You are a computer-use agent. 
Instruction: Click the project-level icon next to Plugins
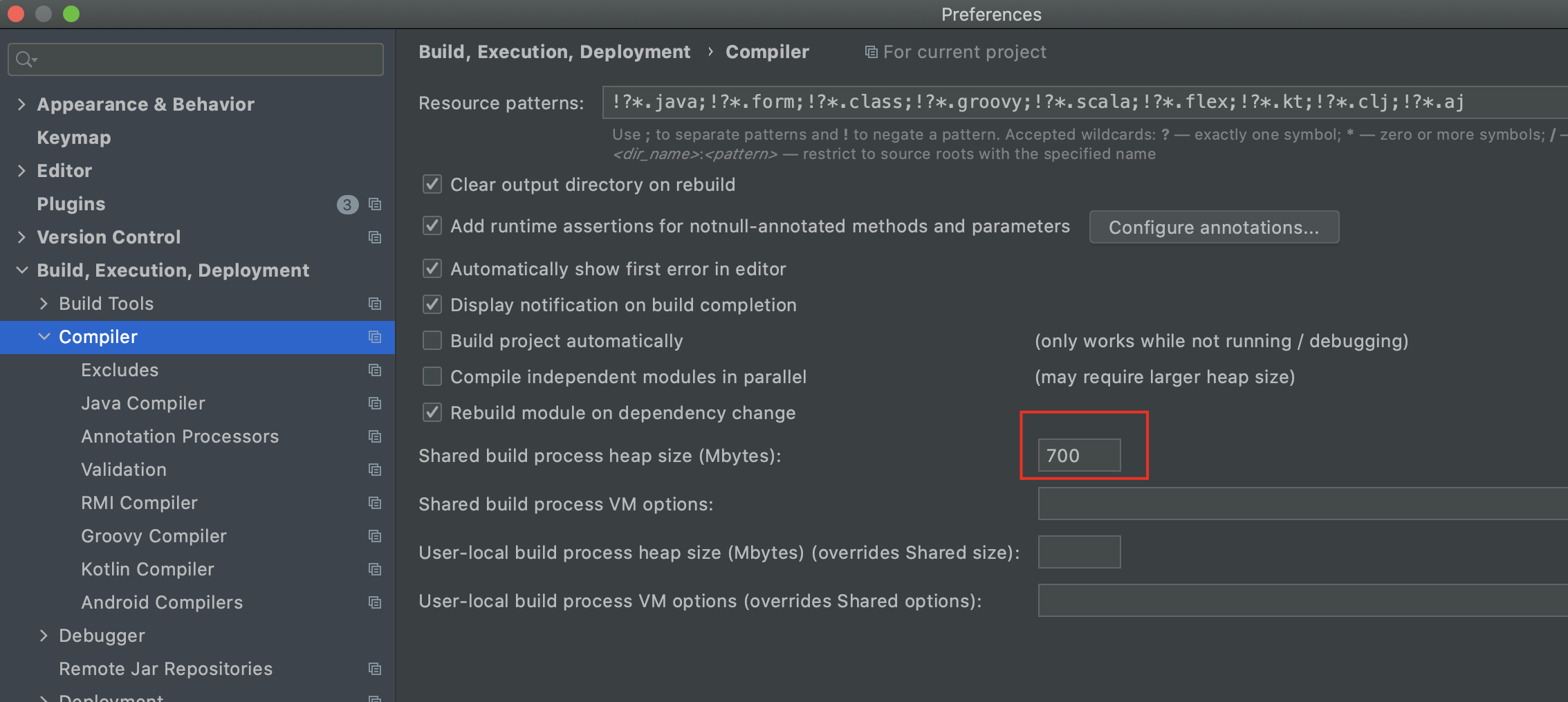[x=375, y=204]
